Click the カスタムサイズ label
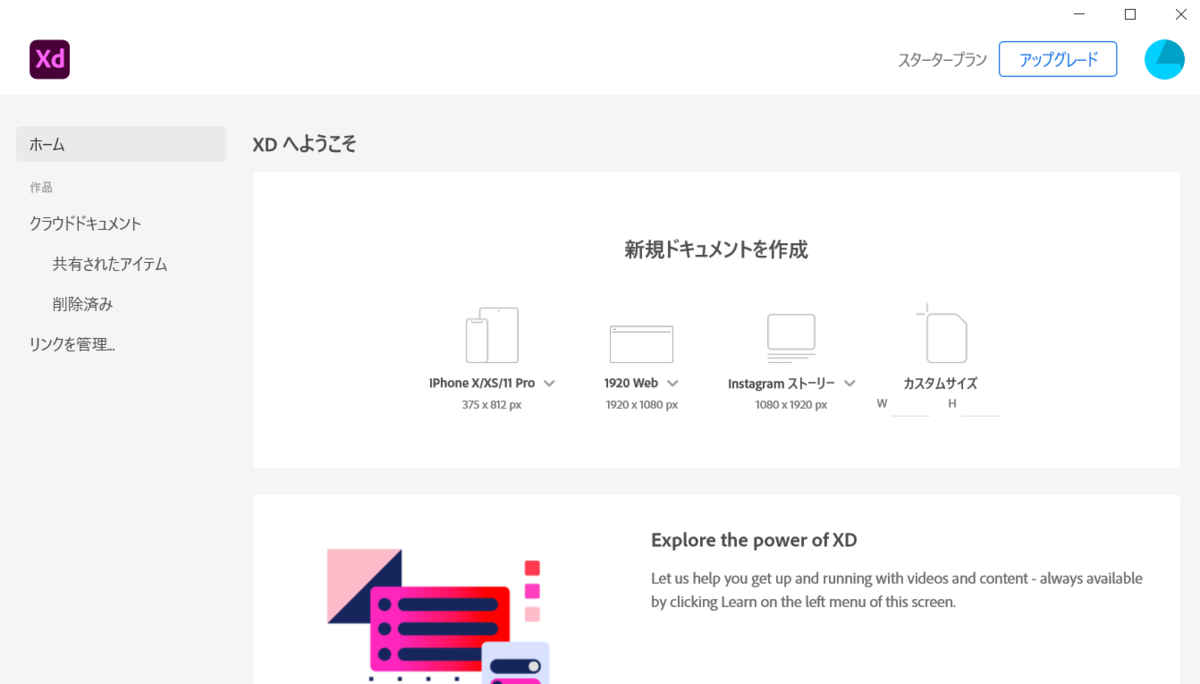 tap(940, 383)
